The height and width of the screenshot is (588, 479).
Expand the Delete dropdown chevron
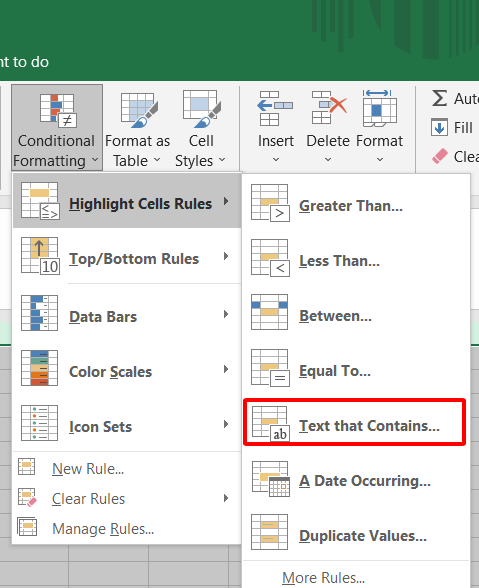[328, 159]
